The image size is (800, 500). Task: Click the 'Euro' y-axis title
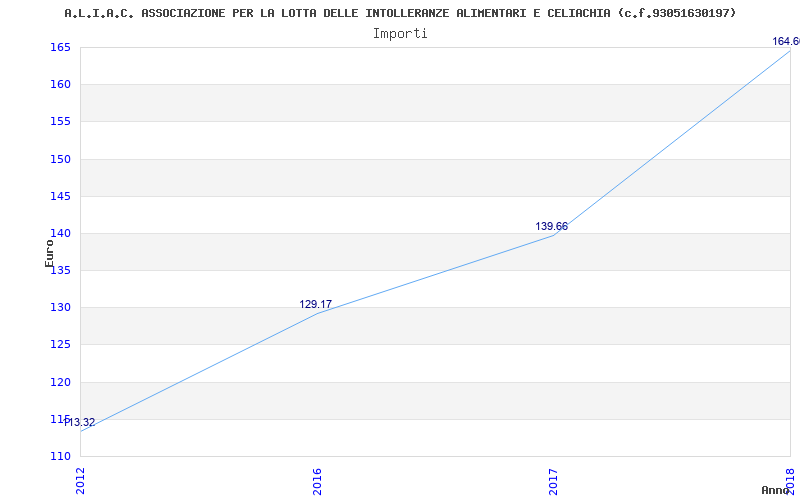(49, 253)
